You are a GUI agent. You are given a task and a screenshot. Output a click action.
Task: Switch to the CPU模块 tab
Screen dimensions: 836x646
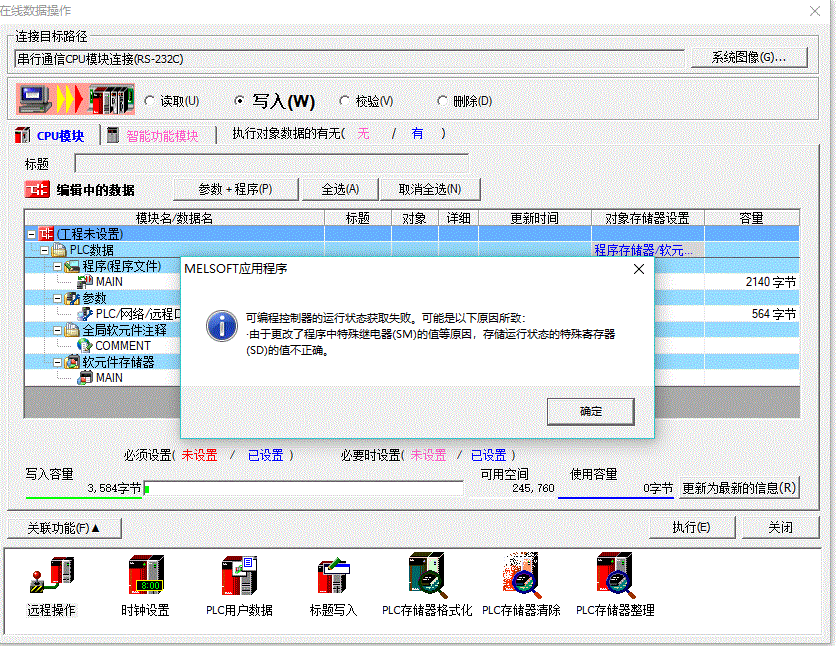51,136
